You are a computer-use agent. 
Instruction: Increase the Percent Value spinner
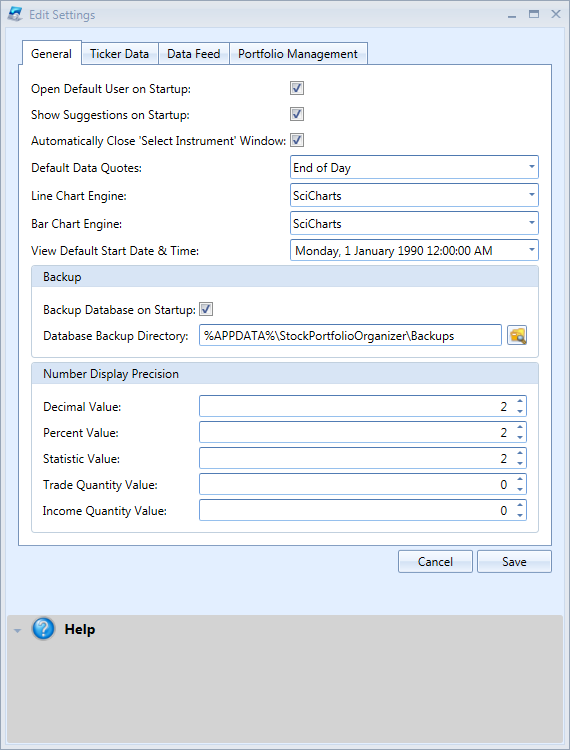tap(519, 427)
